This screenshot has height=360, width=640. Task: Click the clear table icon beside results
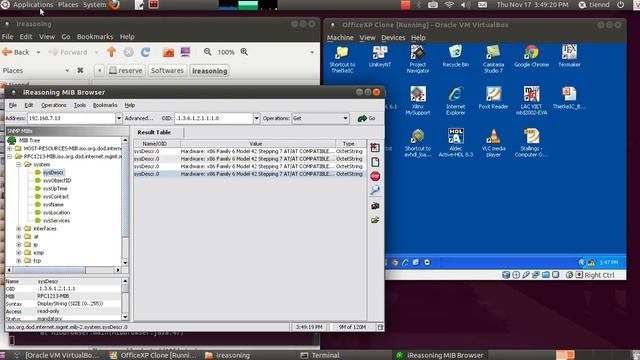pyautogui.click(x=375, y=148)
